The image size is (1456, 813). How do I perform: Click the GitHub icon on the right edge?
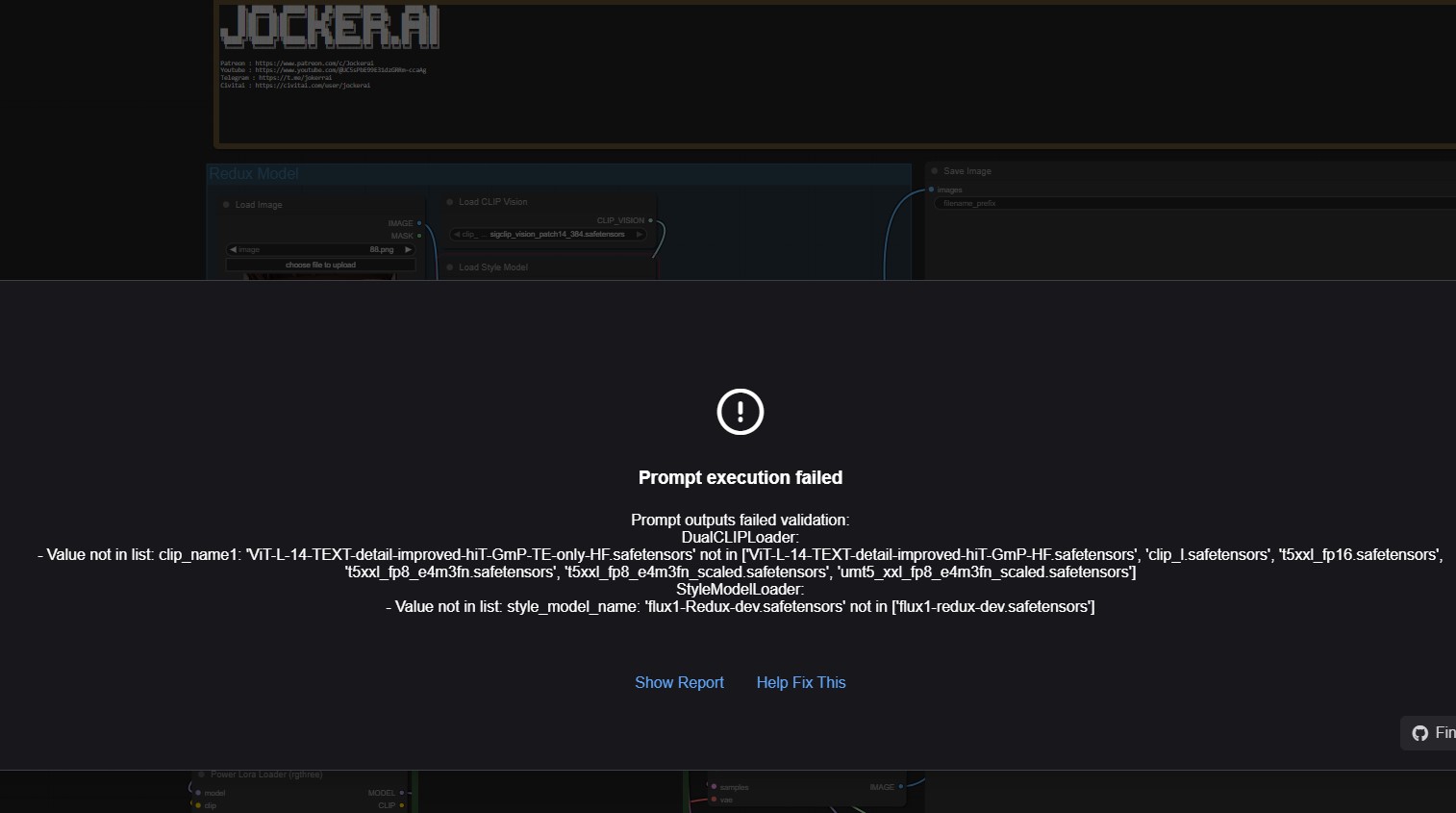(1420, 733)
